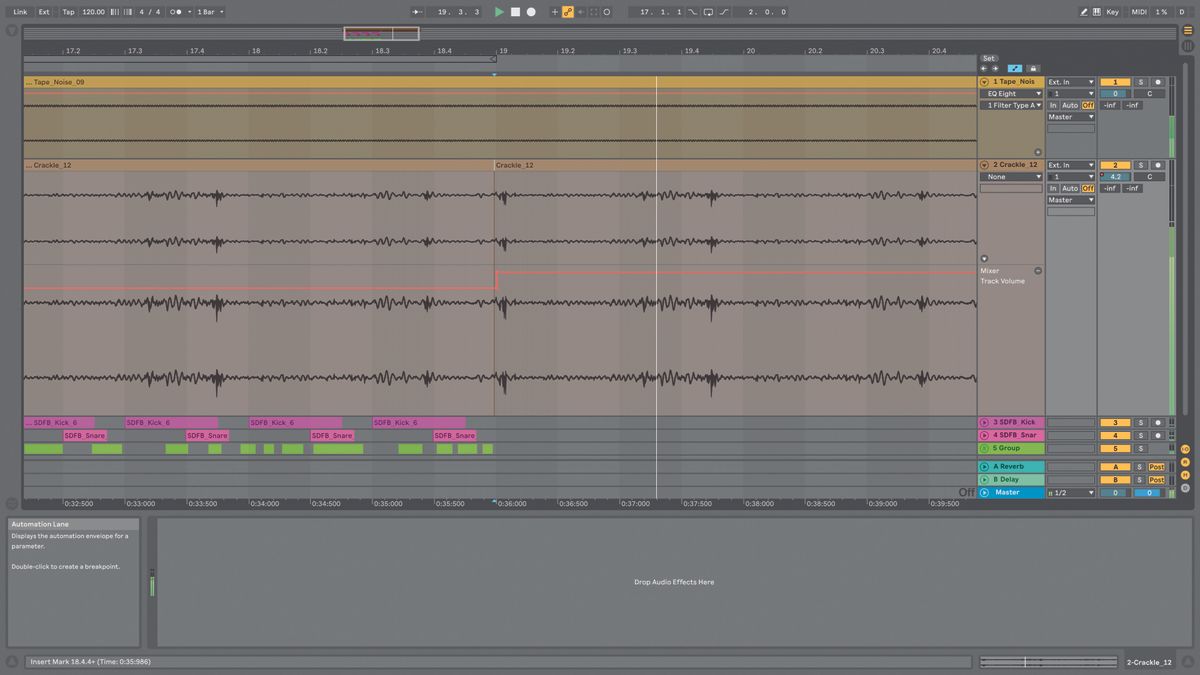Toggle the Automation Arm icon
Screen dimensions: 1200x675
[x=570, y=11]
